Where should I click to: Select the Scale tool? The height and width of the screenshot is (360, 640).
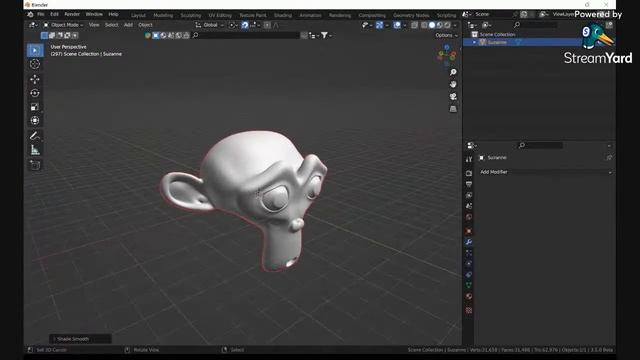point(35,107)
